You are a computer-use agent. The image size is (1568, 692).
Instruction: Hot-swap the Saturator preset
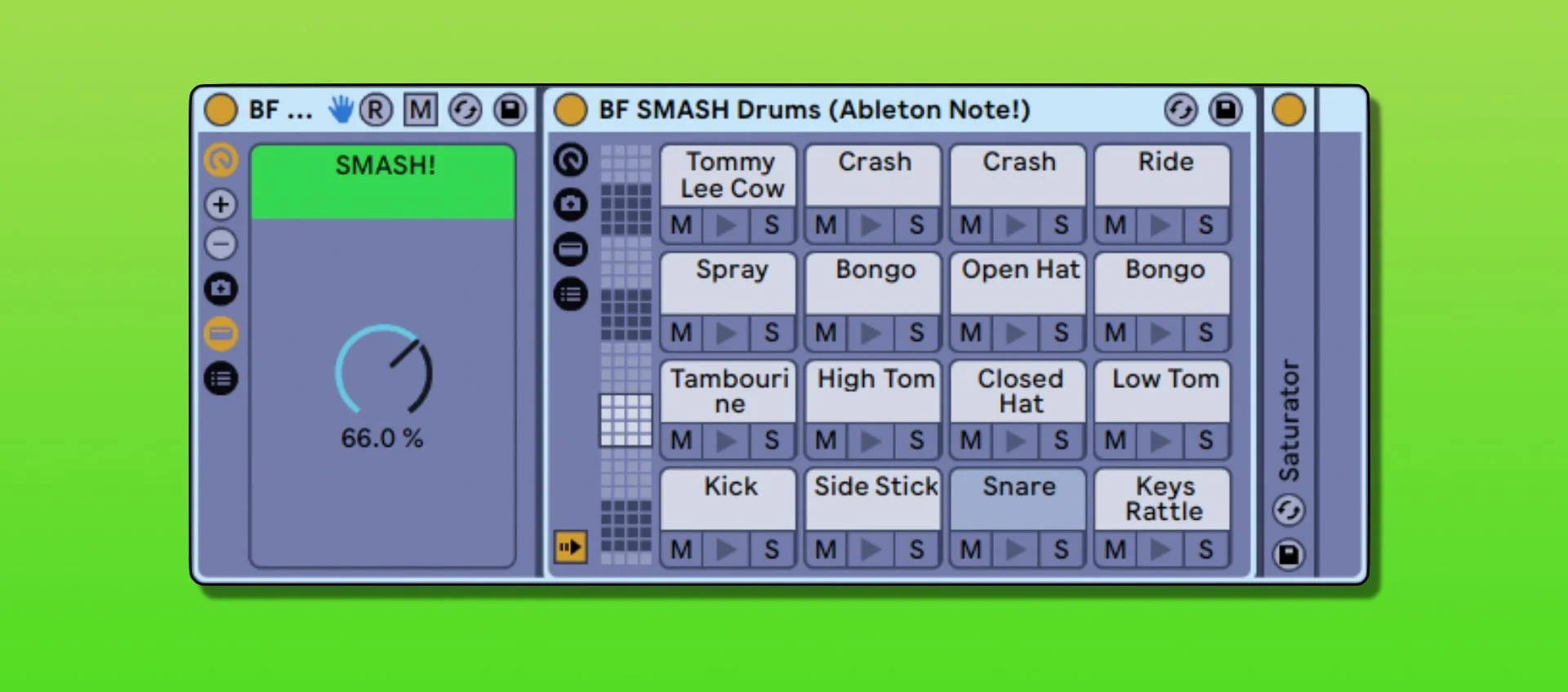[x=1289, y=511]
